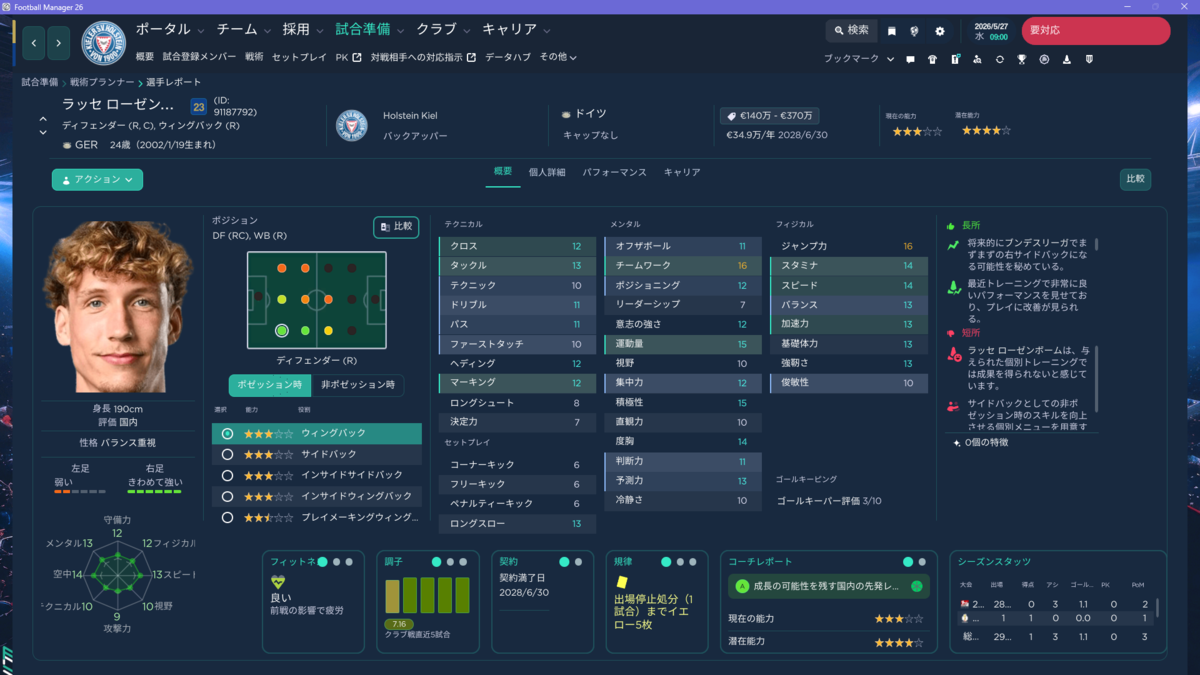1200x675 pixels.
Task: Click the red 要対応 button
Action: (x=1096, y=31)
